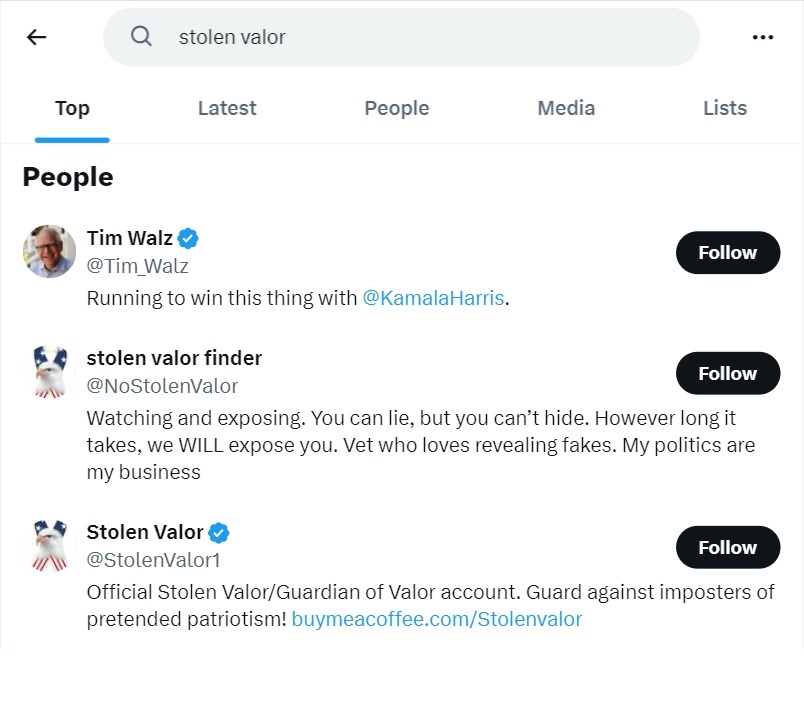The height and width of the screenshot is (712, 804).
Task: Open the Stolen Valor account's eagle avatar
Action: [49, 546]
